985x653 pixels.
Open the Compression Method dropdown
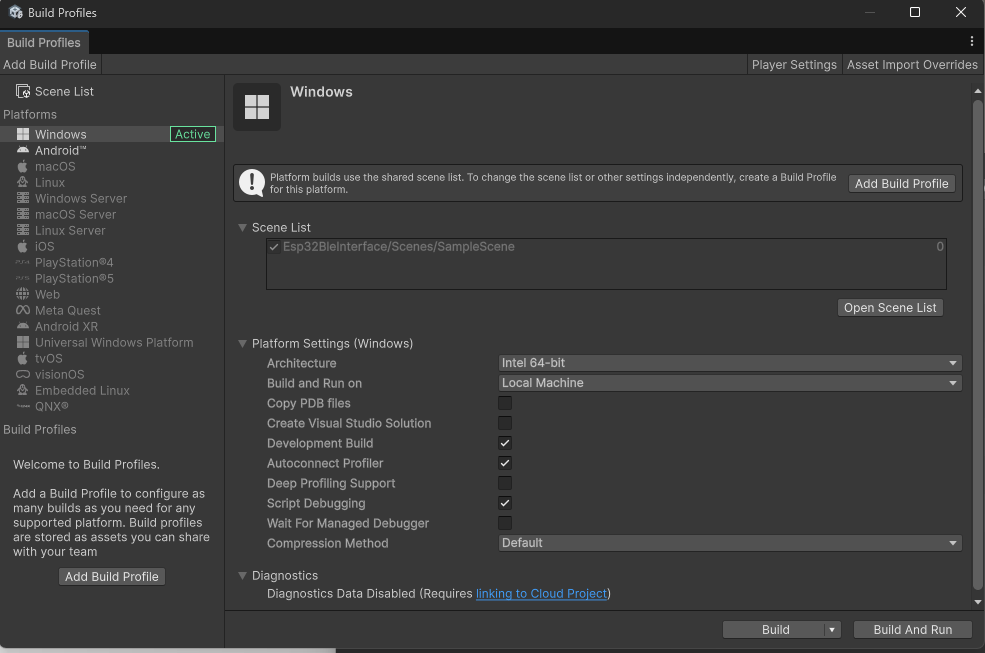(x=729, y=543)
